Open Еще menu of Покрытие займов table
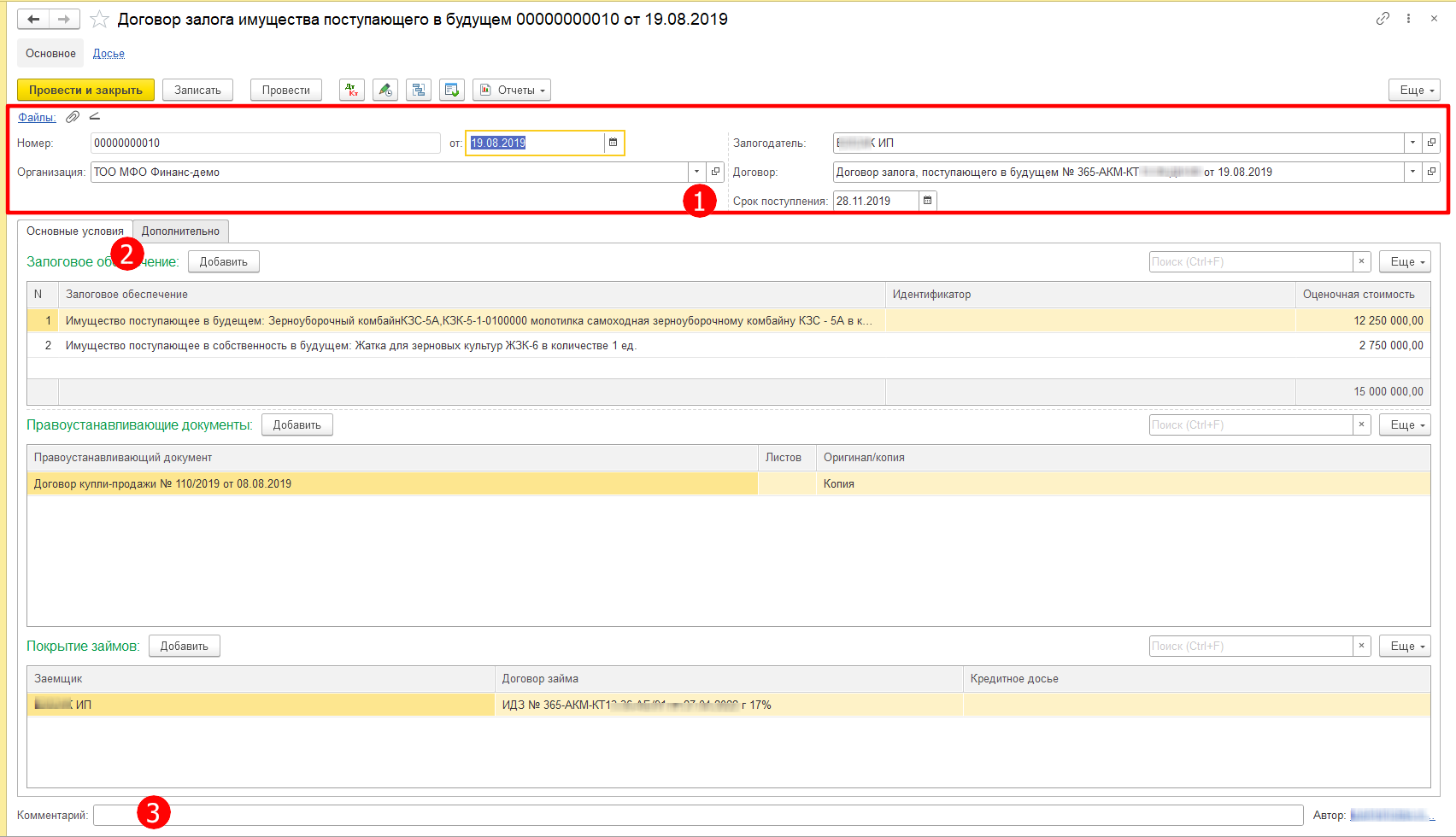This screenshot has height=837, width=1456. tap(1405, 646)
